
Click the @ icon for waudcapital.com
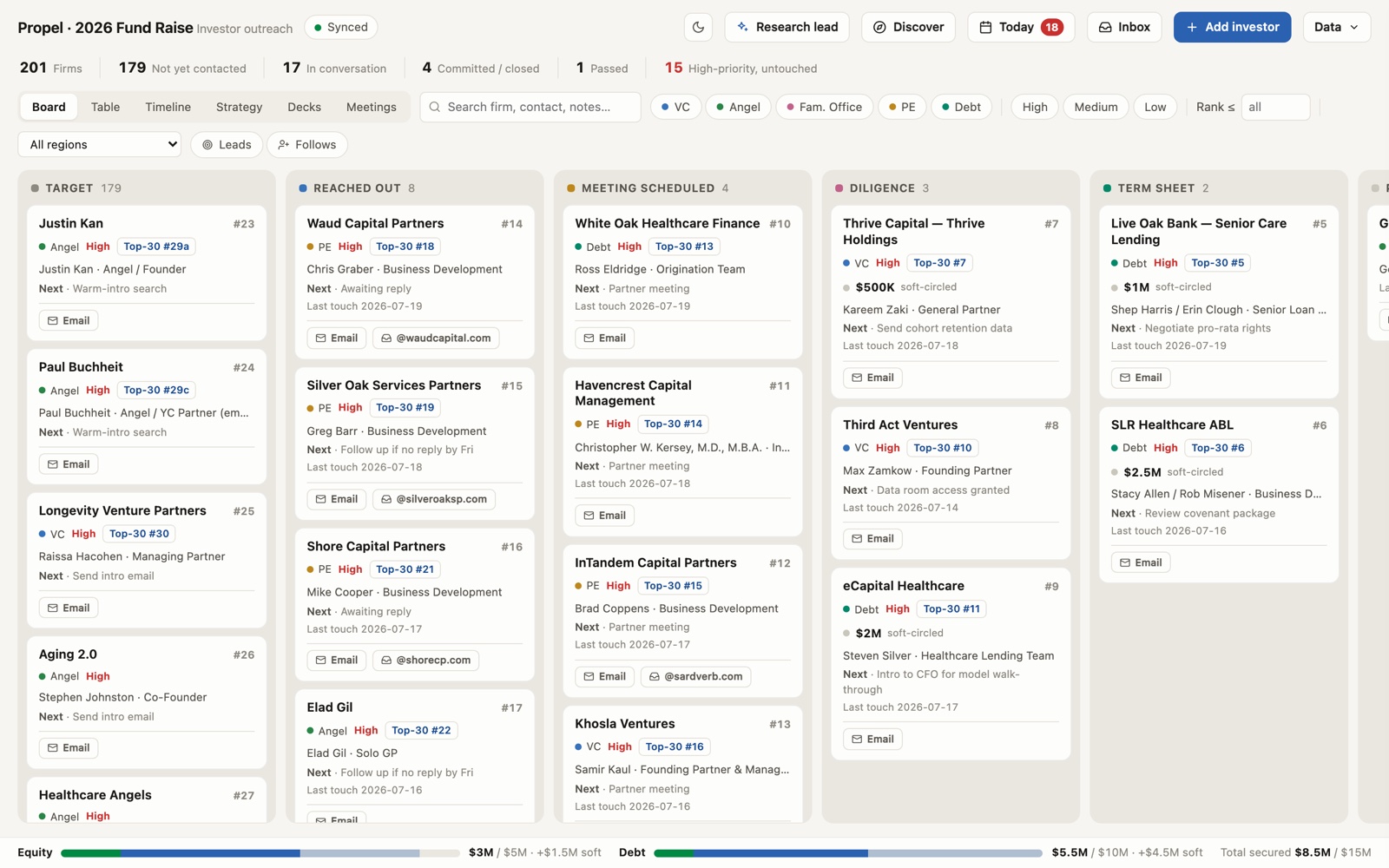tap(387, 338)
